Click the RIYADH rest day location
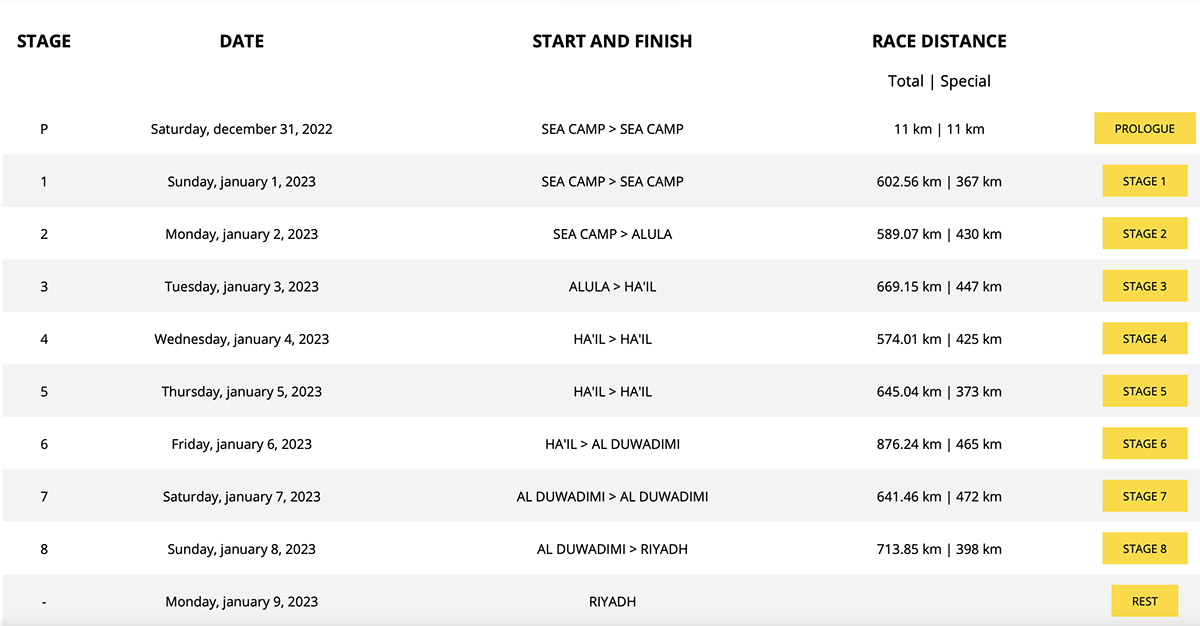 click(612, 602)
